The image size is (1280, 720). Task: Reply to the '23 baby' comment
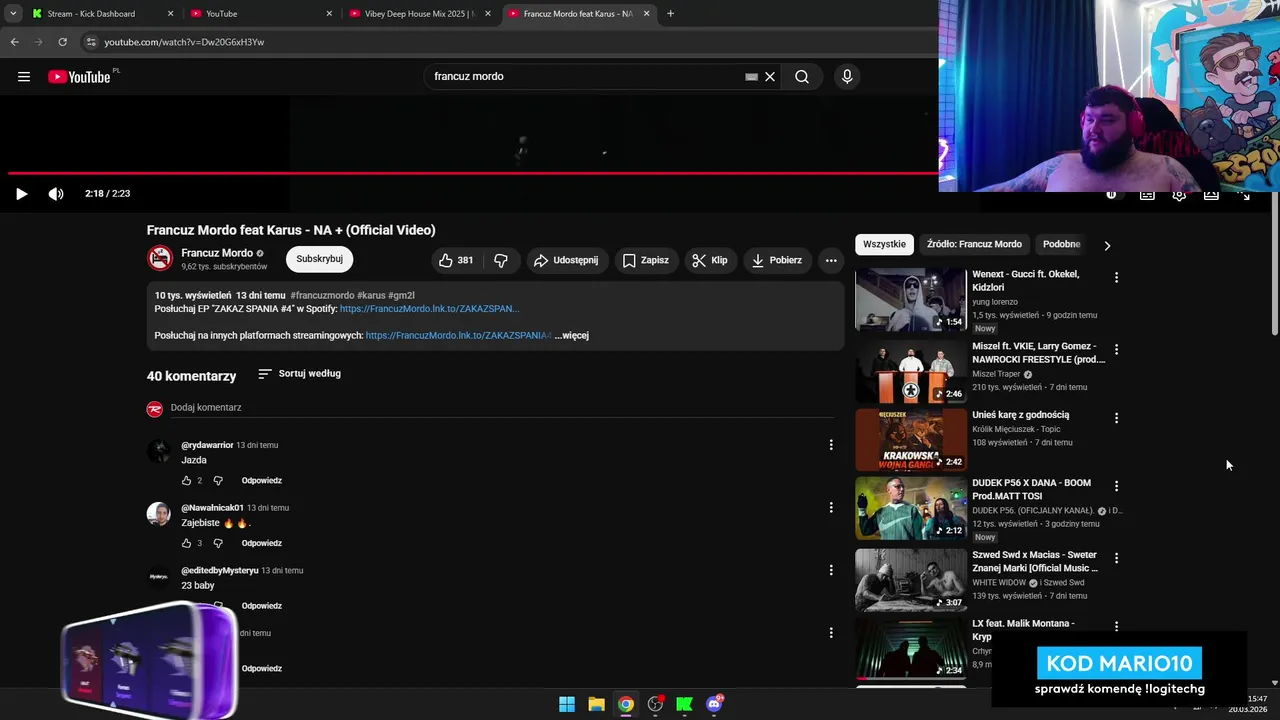261,606
